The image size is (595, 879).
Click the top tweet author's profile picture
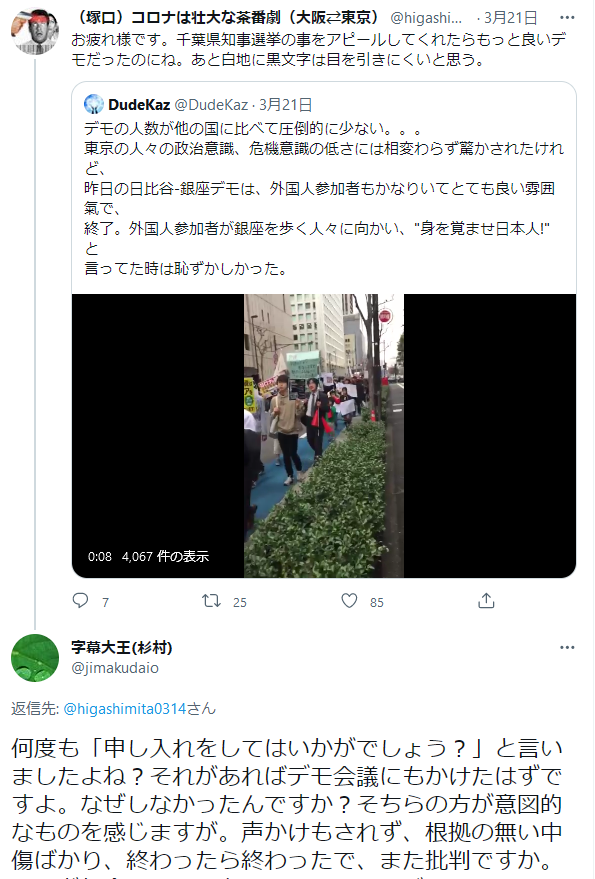[x=35, y=31]
